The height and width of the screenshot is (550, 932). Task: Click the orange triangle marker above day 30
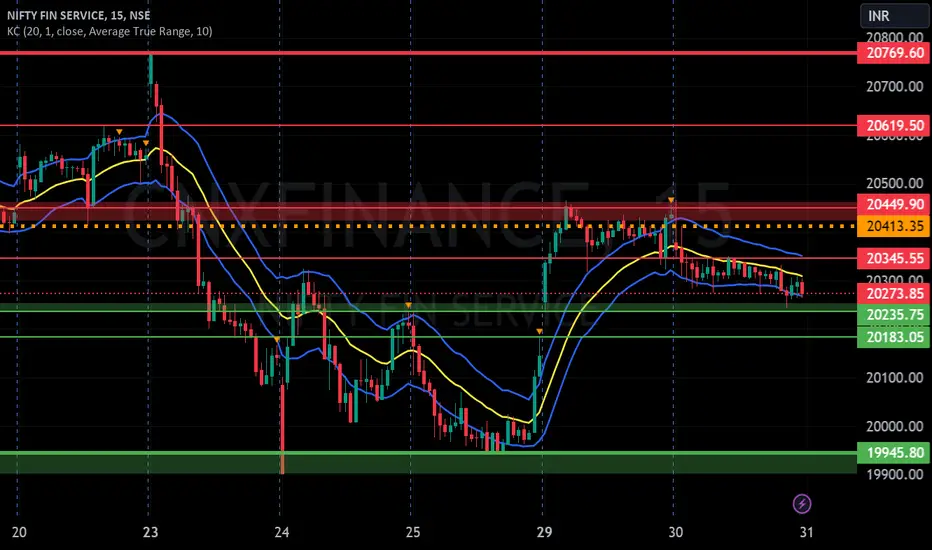pyautogui.click(x=671, y=200)
